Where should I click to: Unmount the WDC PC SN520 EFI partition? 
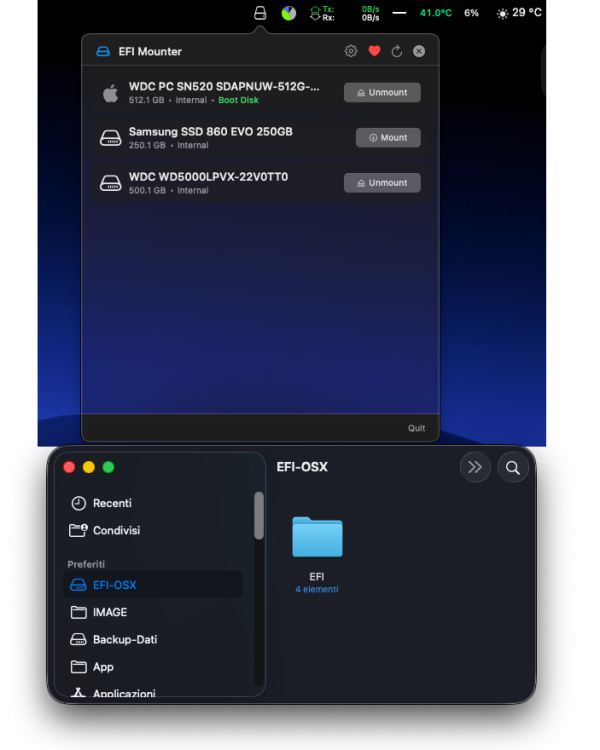(382, 92)
